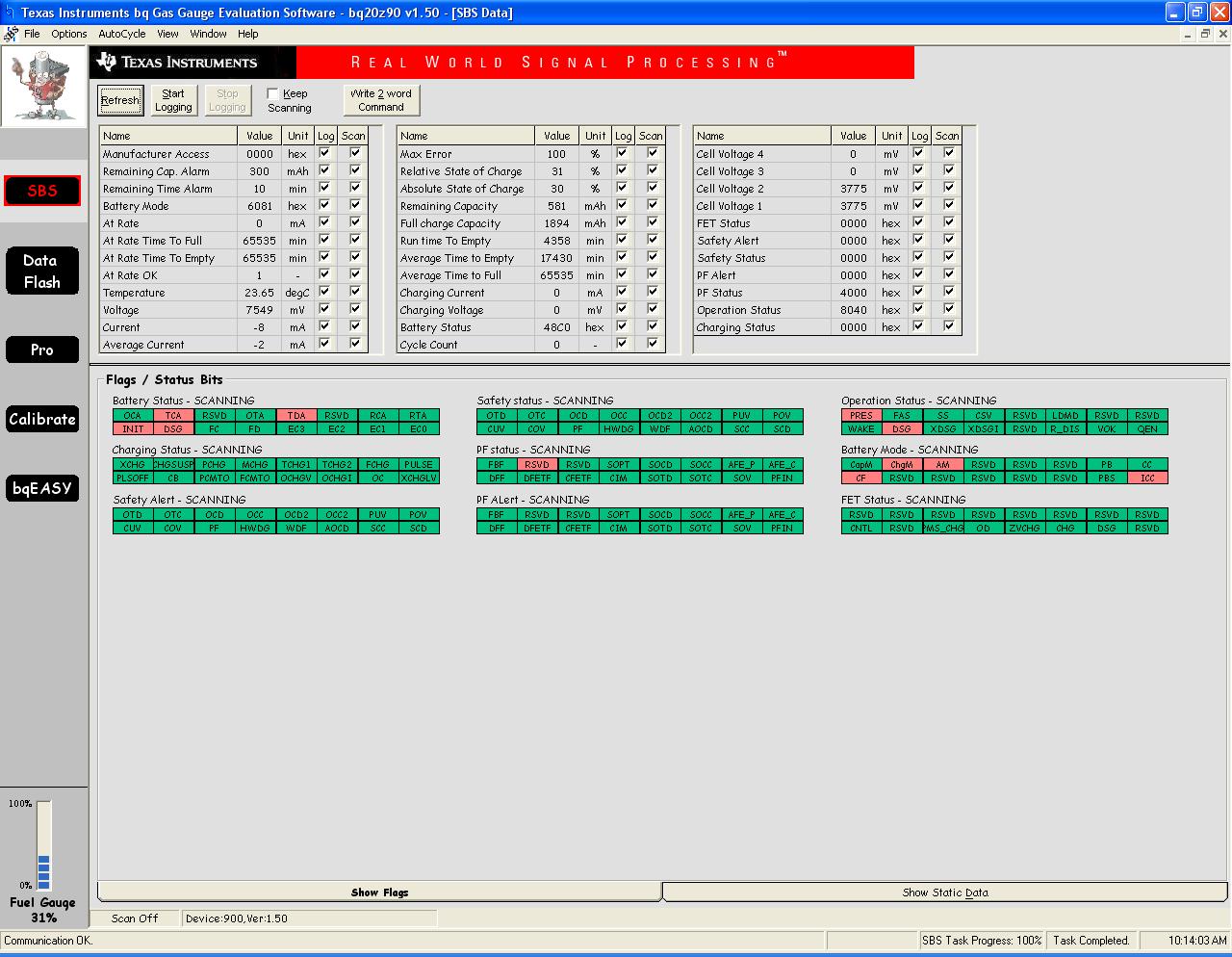Viewport: 1232px width, 957px height.
Task: Click the TDA flag in Battery Status
Action: click(x=295, y=416)
